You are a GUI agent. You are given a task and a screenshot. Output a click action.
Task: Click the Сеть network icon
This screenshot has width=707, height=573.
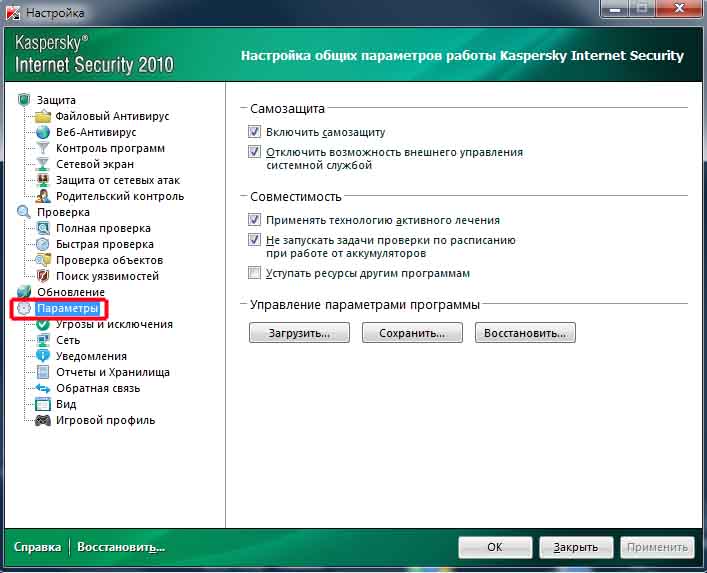(x=43, y=340)
